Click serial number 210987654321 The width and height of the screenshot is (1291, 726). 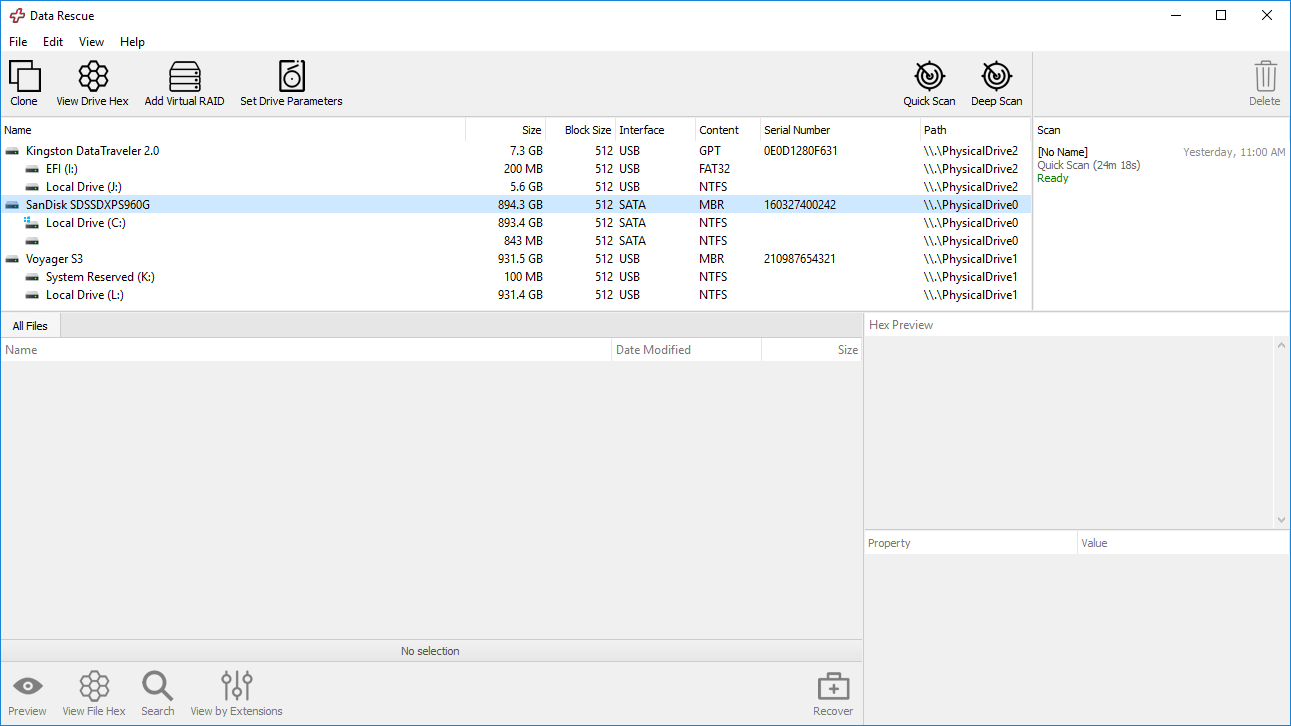click(800, 259)
